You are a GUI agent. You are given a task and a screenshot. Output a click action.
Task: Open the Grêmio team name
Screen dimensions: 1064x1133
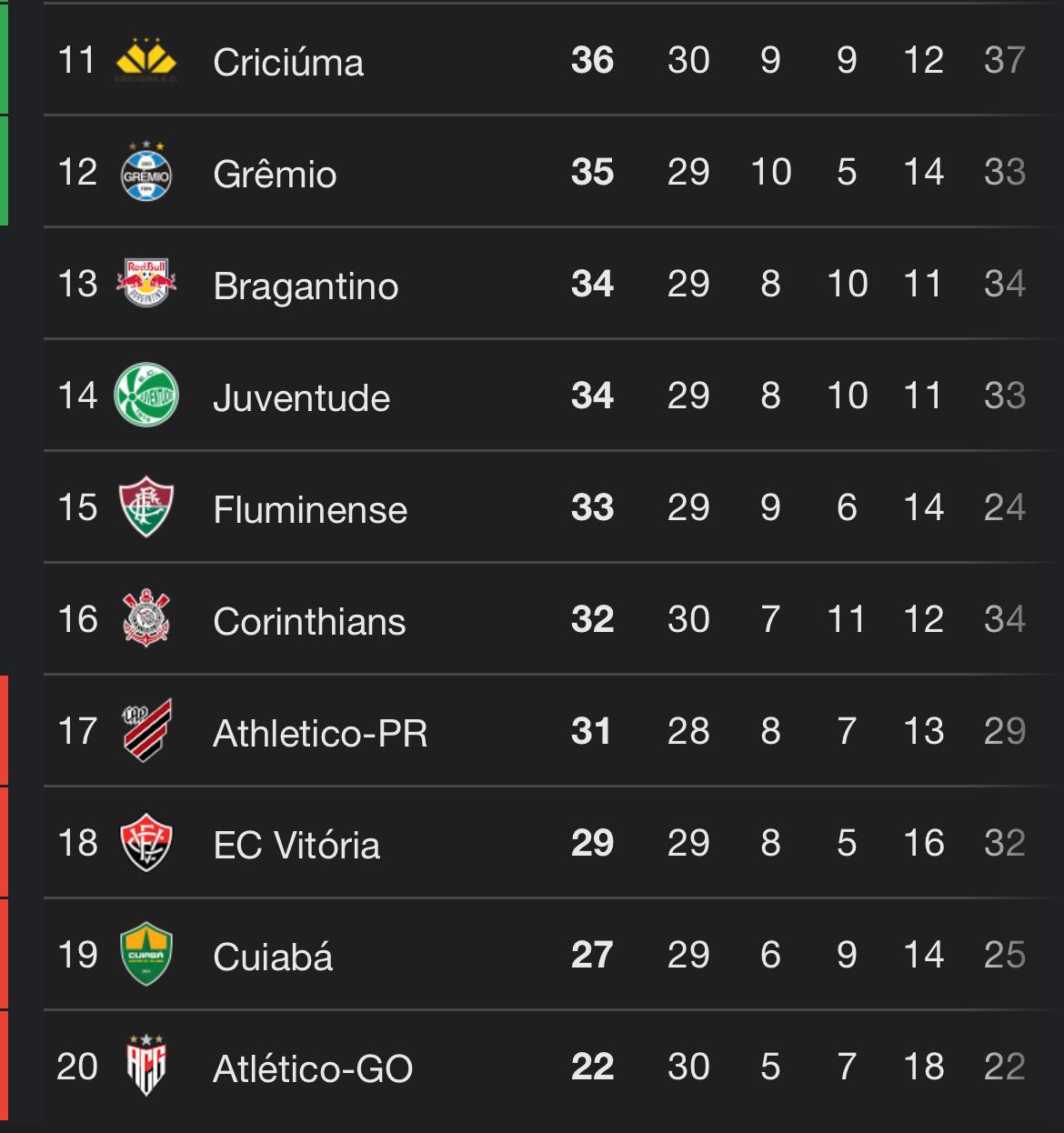tap(275, 174)
